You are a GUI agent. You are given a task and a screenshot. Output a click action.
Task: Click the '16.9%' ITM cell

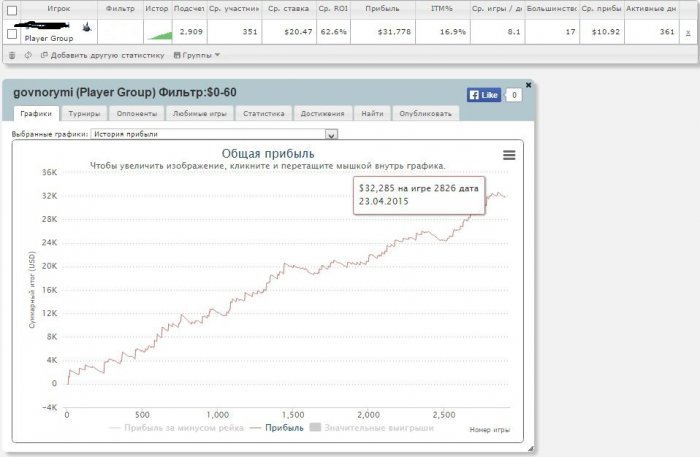pyautogui.click(x=453, y=32)
